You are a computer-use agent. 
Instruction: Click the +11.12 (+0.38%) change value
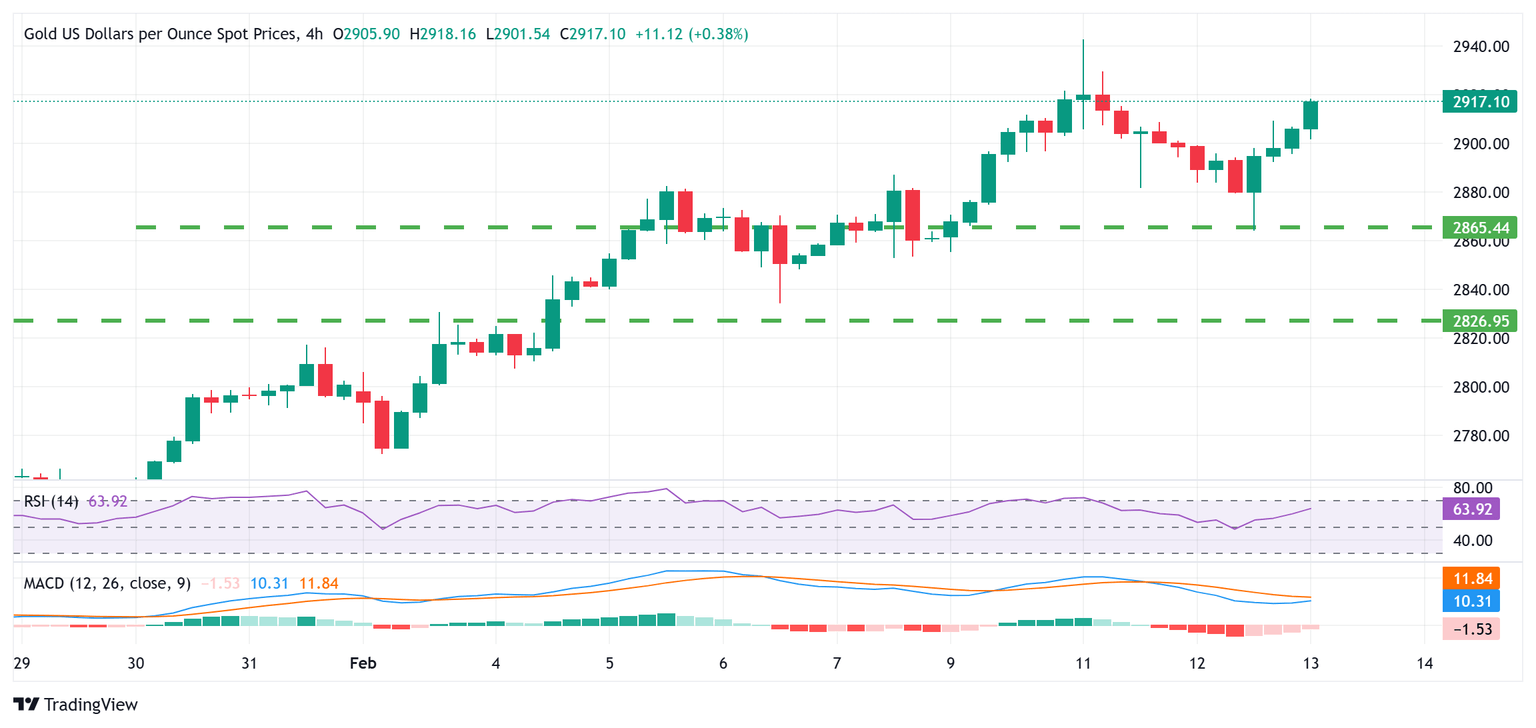(689, 34)
